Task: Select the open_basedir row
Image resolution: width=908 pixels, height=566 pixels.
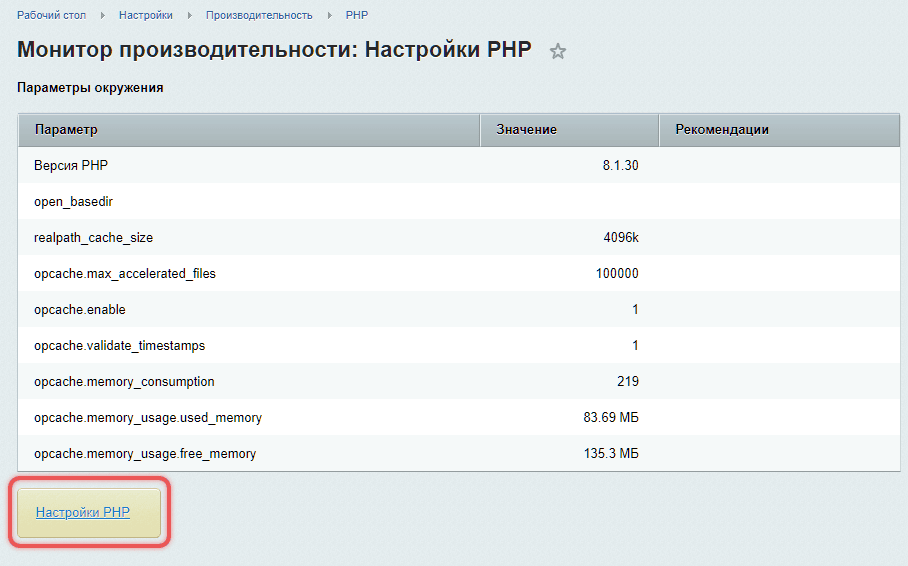Action: point(459,201)
